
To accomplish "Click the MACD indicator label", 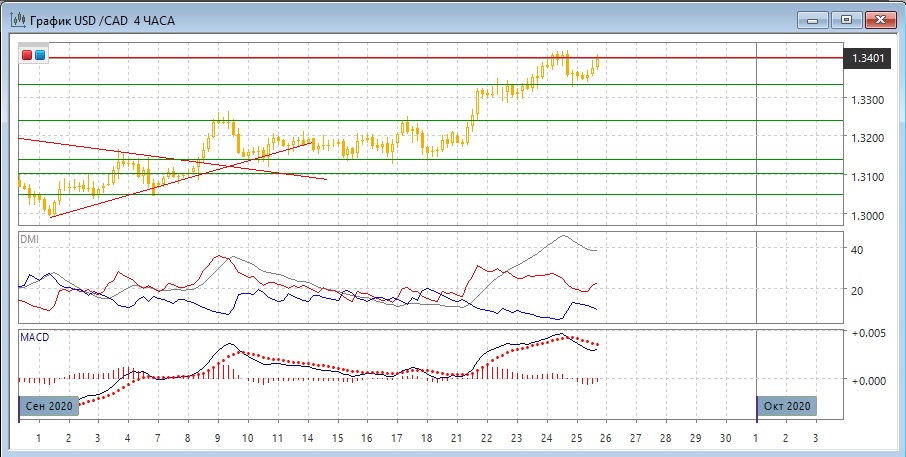I will click(x=34, y=337).
